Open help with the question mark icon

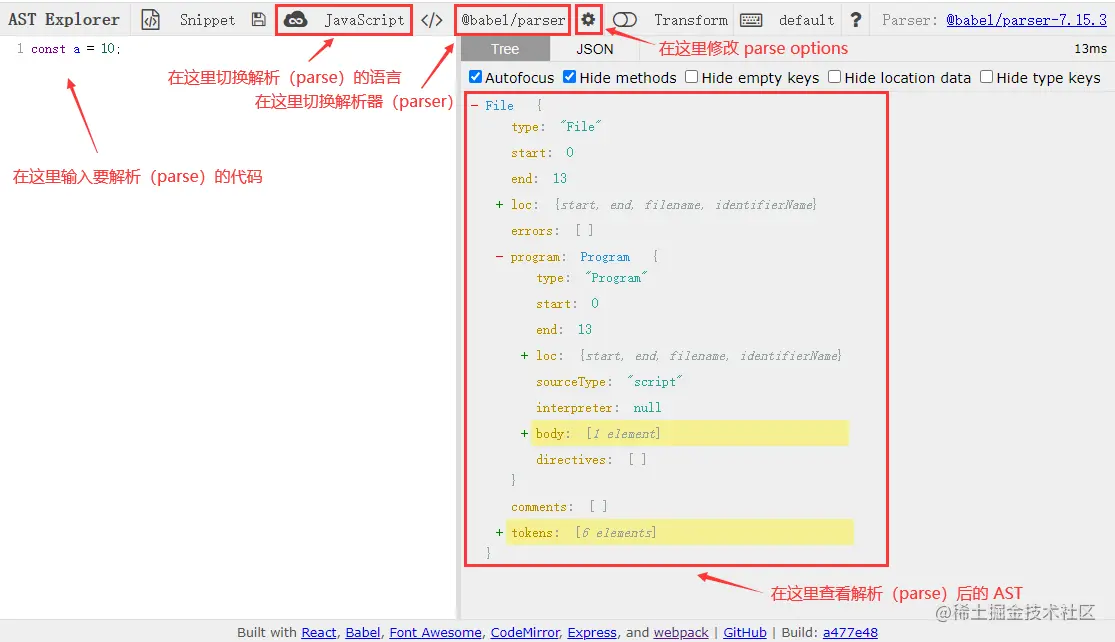[x=857, y=19]
